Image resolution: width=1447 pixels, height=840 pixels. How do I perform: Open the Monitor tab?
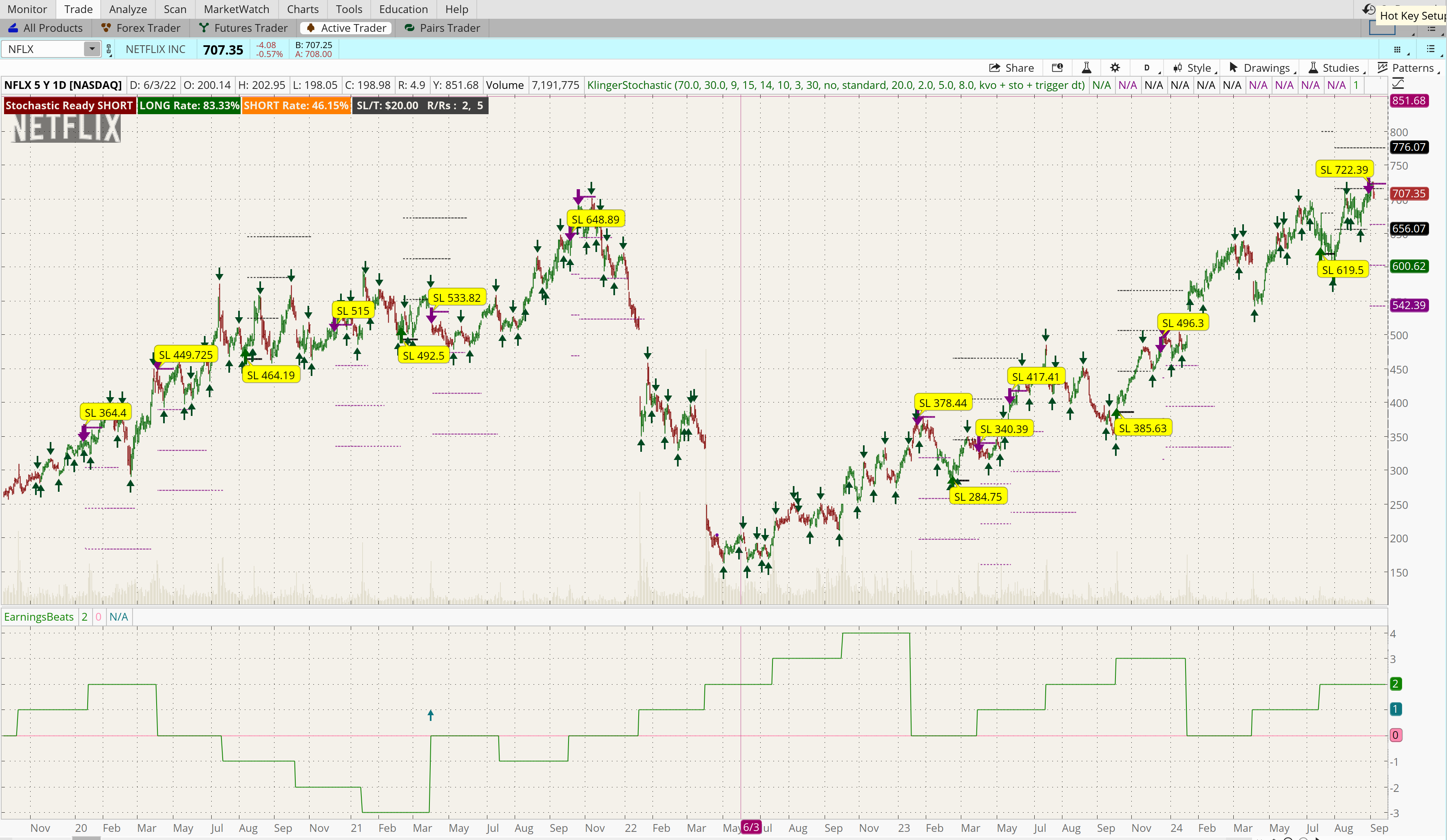tap(27, 9)
